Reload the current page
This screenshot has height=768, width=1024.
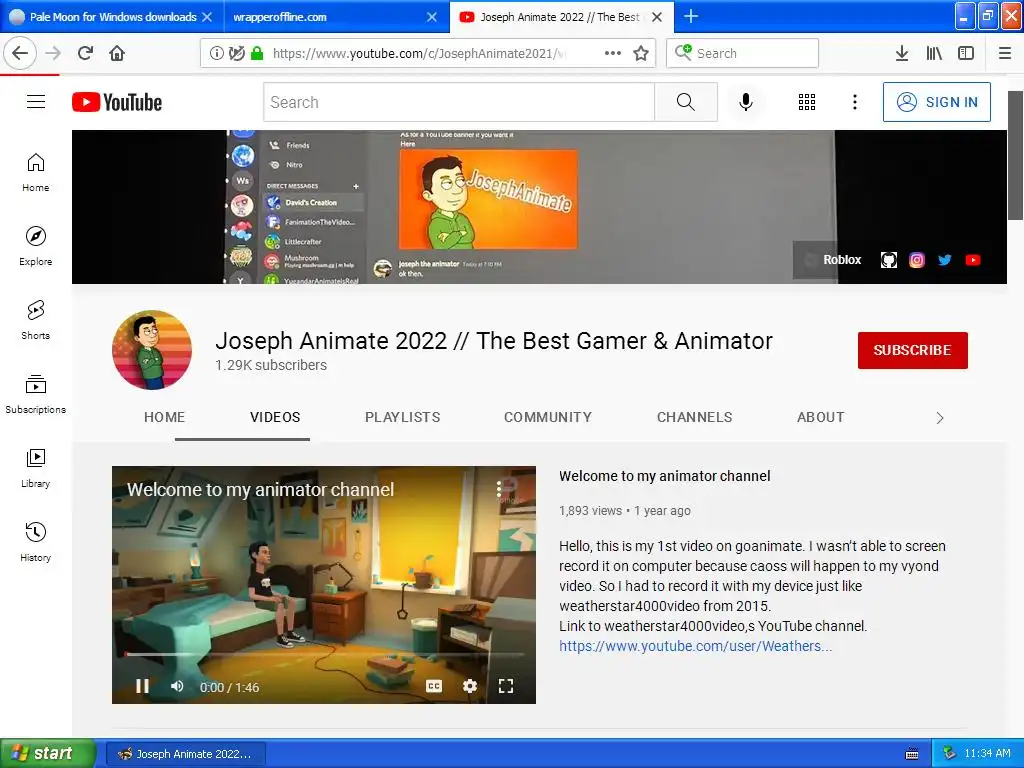[x=86, y=53]
